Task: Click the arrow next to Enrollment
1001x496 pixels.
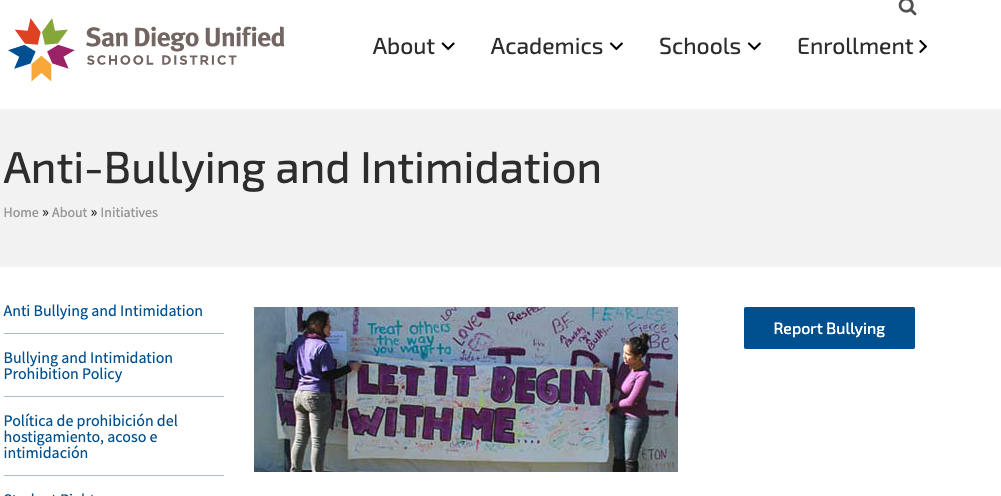Action: coord(922,46)
